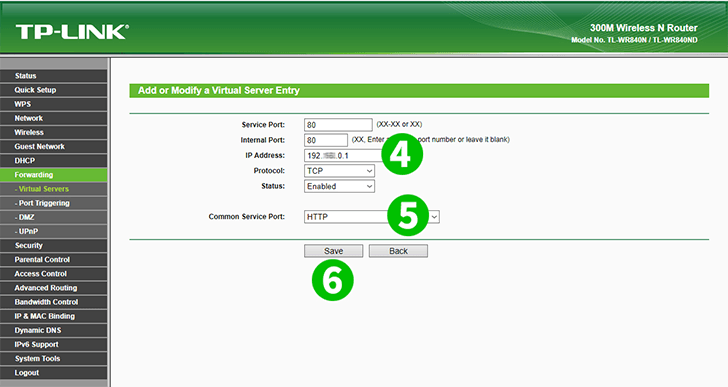Click Logout in the sidebar
This screenshot has height=387, width=728.
(53, 373)
